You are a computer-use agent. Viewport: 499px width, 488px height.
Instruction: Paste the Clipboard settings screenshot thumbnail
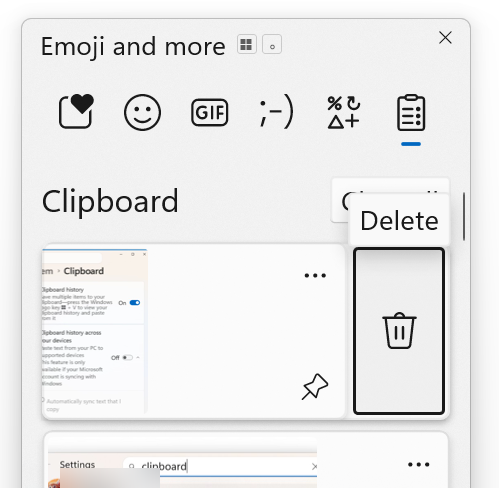tap(95, 331)
